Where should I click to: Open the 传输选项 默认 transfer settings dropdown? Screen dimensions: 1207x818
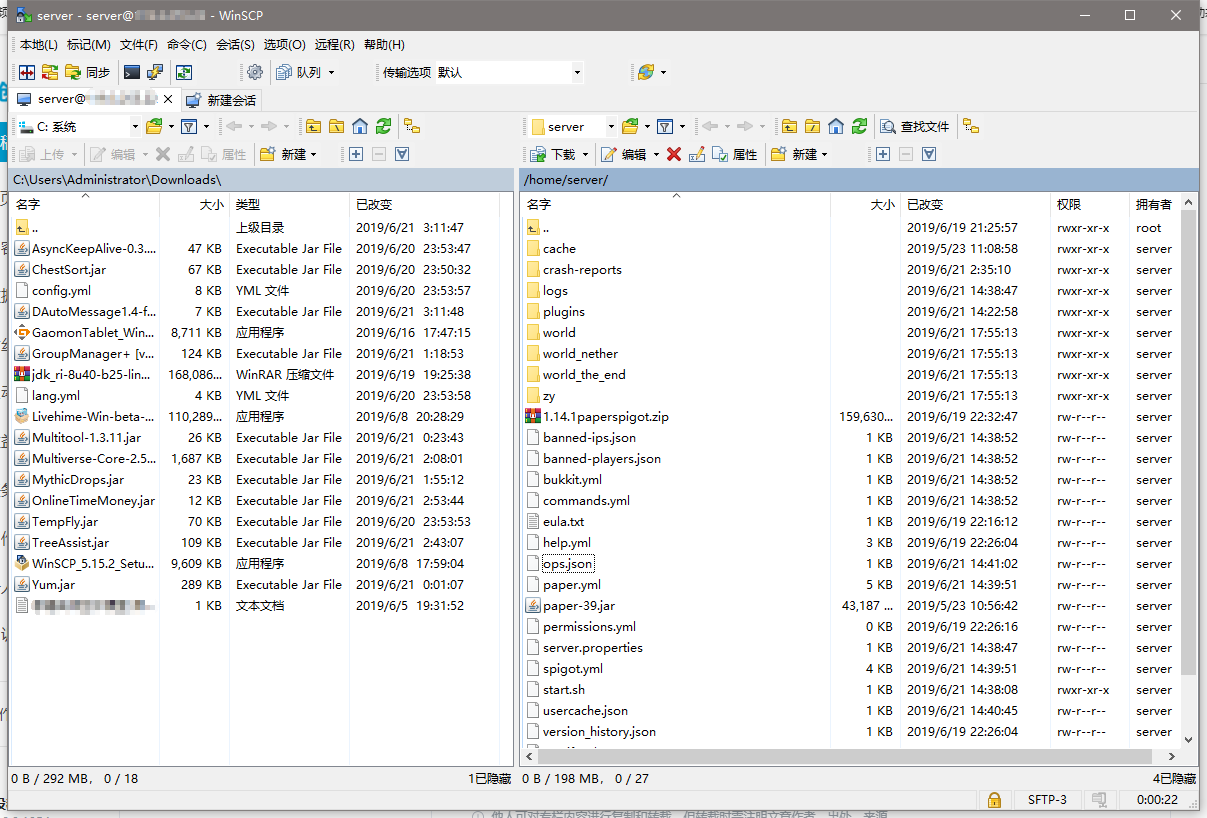coord(577,72)
